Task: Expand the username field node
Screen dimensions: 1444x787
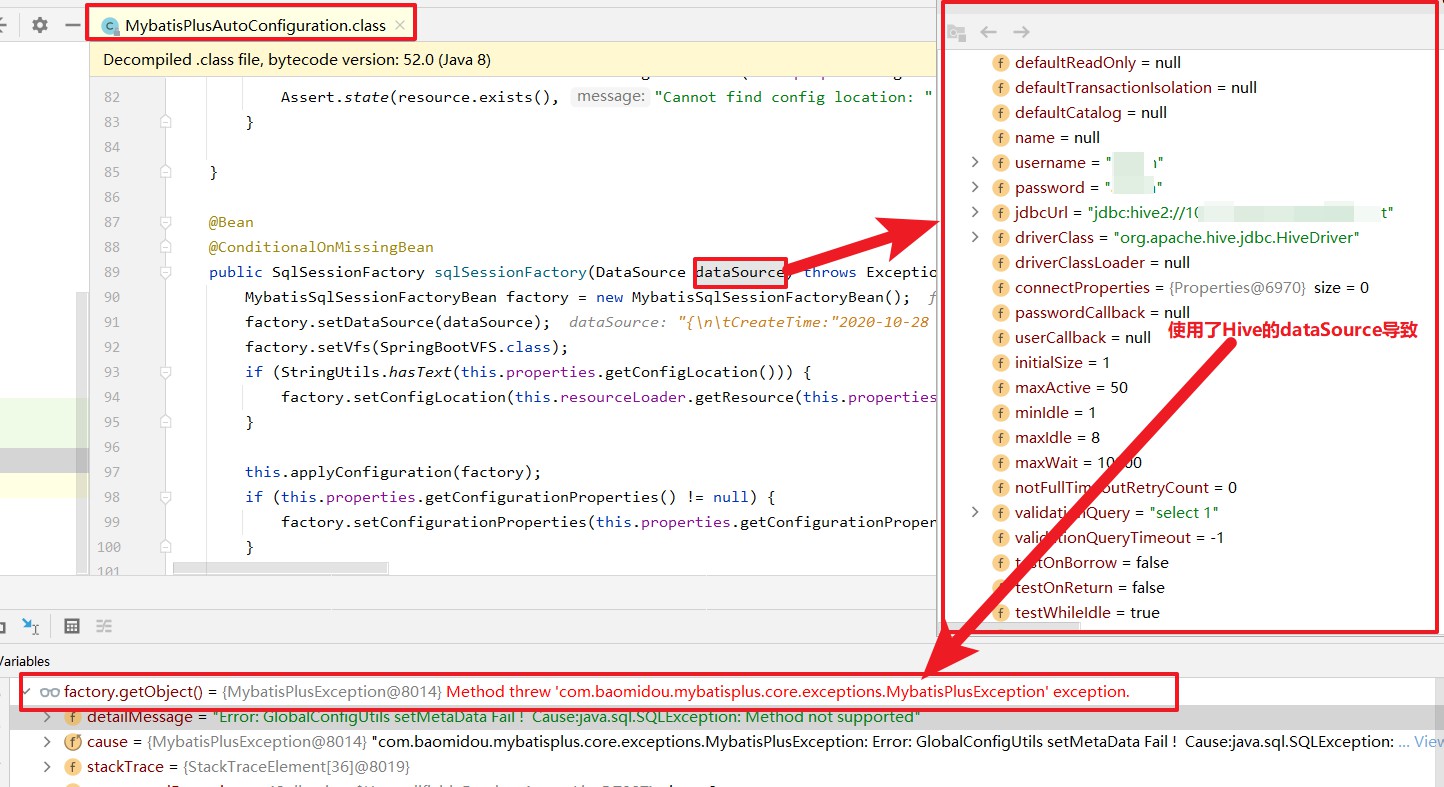Action: pos(976,162)
